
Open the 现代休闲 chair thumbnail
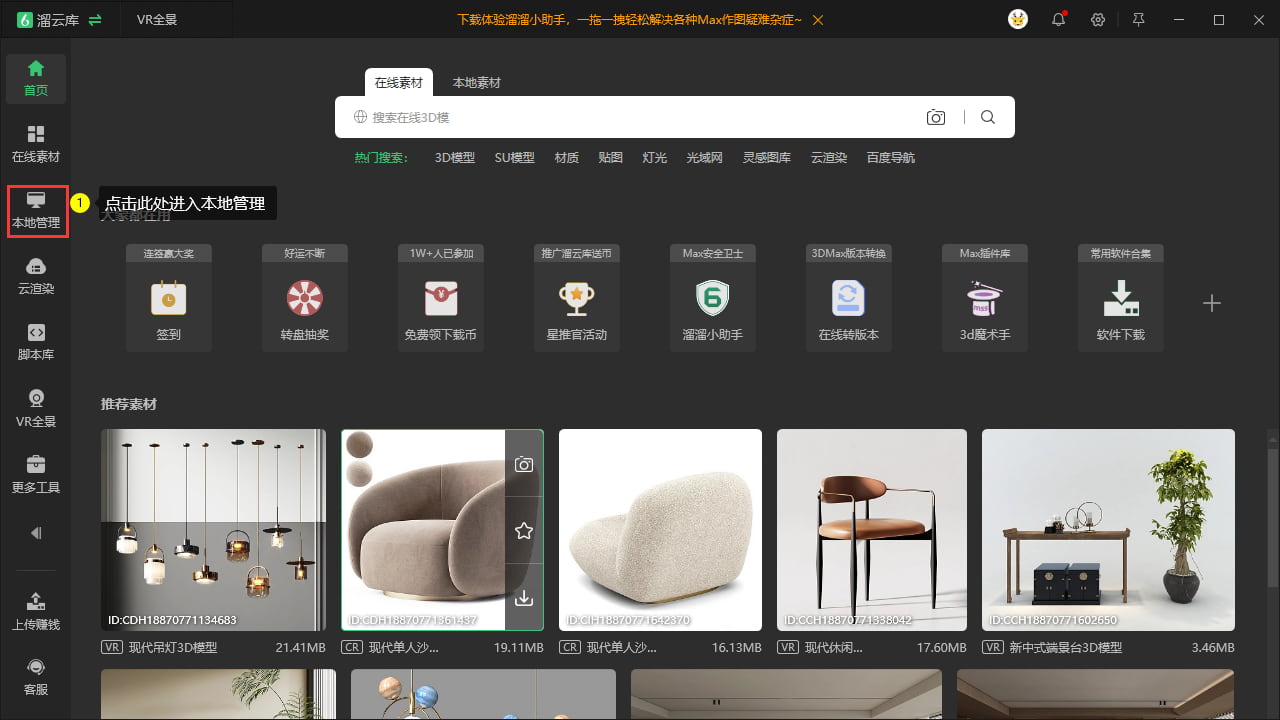(872, 530)
